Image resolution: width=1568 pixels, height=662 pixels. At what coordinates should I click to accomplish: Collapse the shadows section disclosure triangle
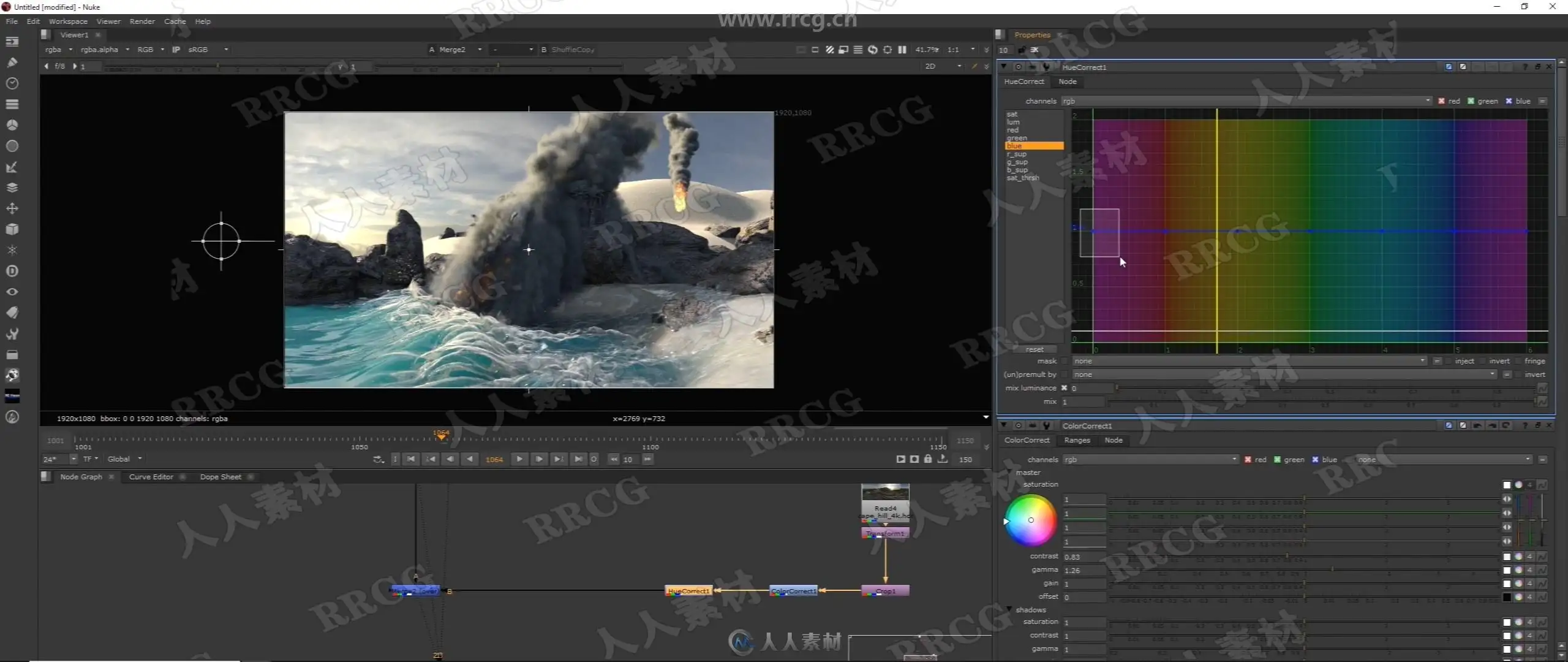point(1009,609)
